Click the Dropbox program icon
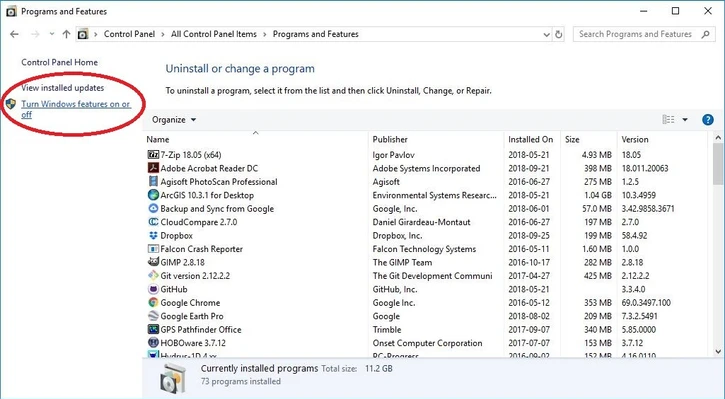 coord(153,235)
